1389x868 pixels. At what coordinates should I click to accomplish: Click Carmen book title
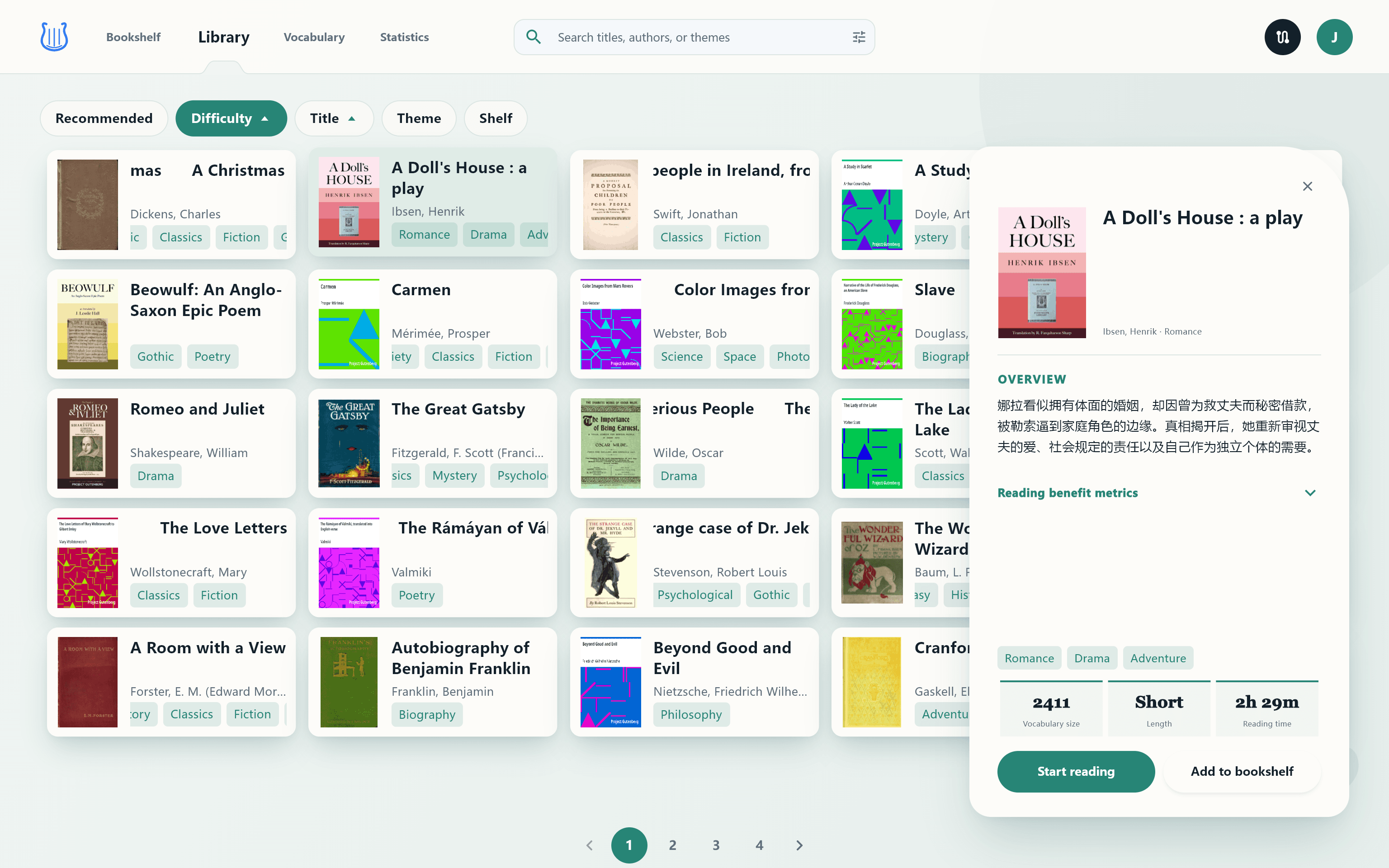(x=420, y=289)
